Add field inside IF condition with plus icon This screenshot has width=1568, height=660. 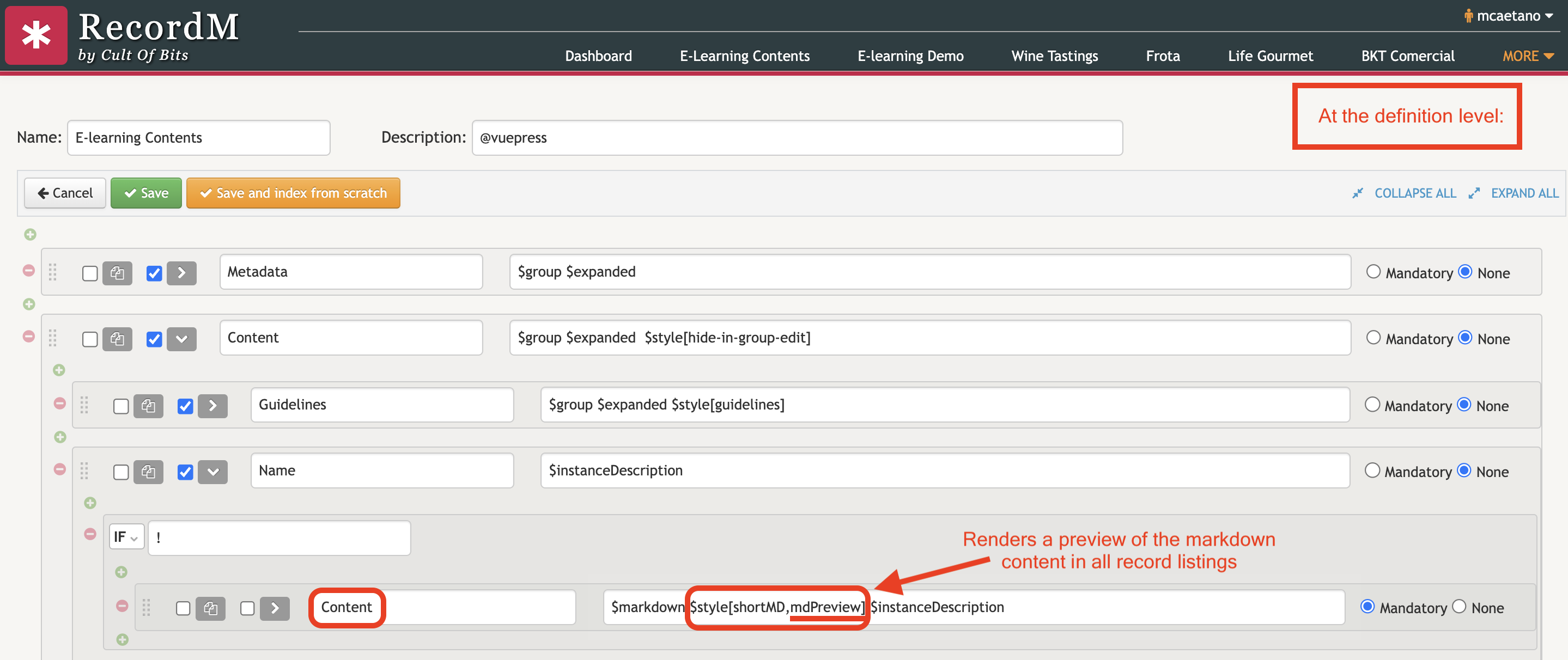[121, 572]
